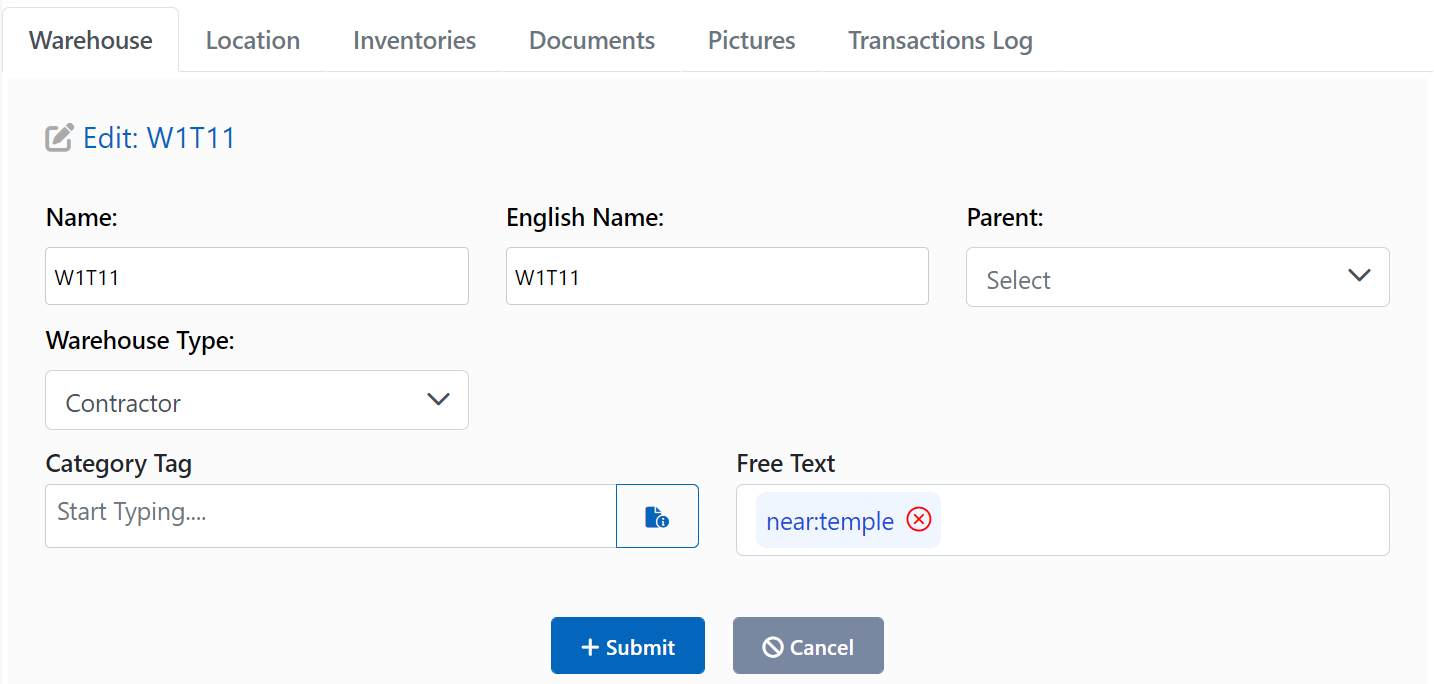This screenshot has width=1434, height=684.
Task: Focus the Name input field
Action: click(x=257, y=277)
